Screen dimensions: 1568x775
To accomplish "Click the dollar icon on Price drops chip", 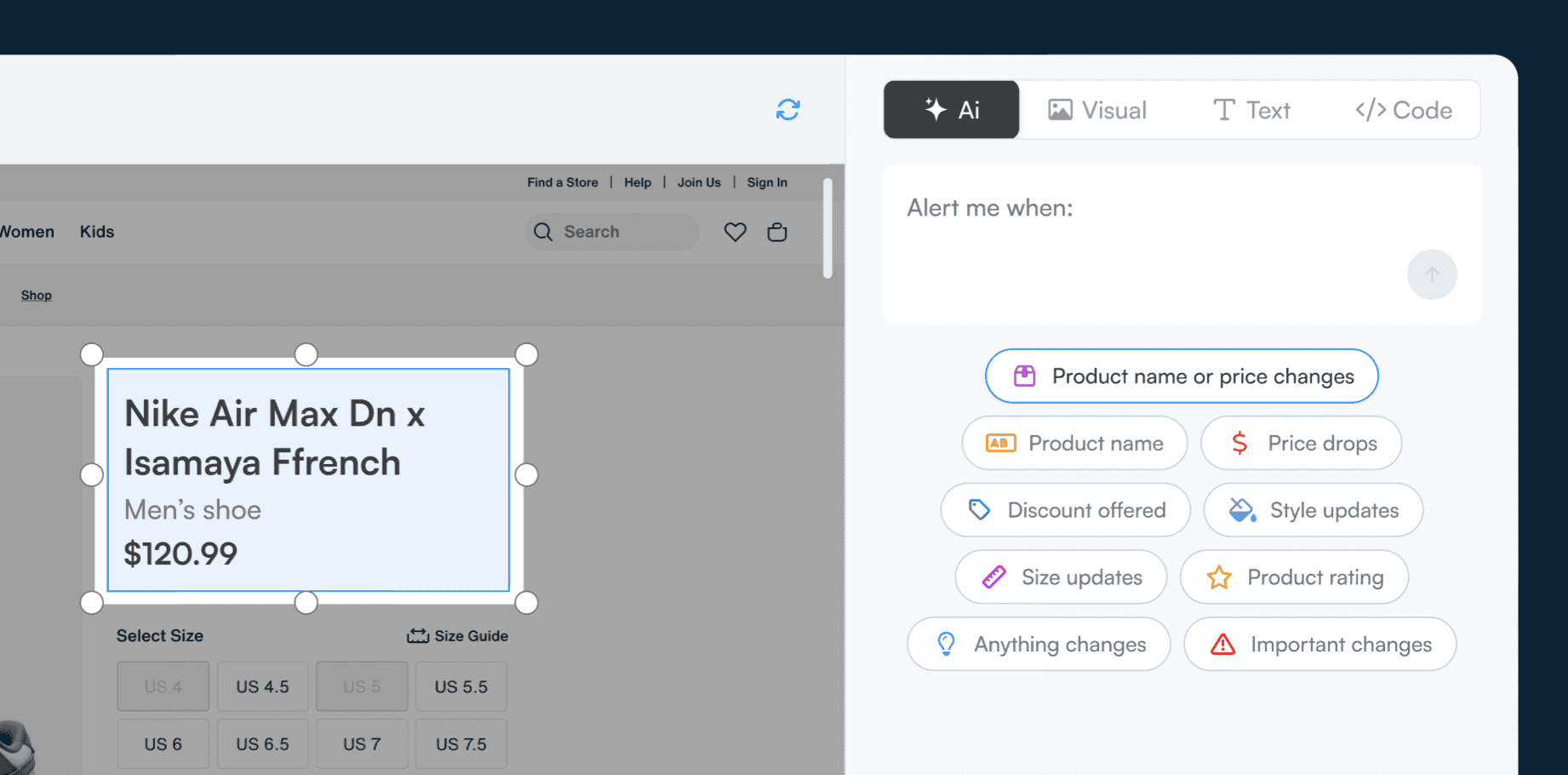I will [1240, 443].
